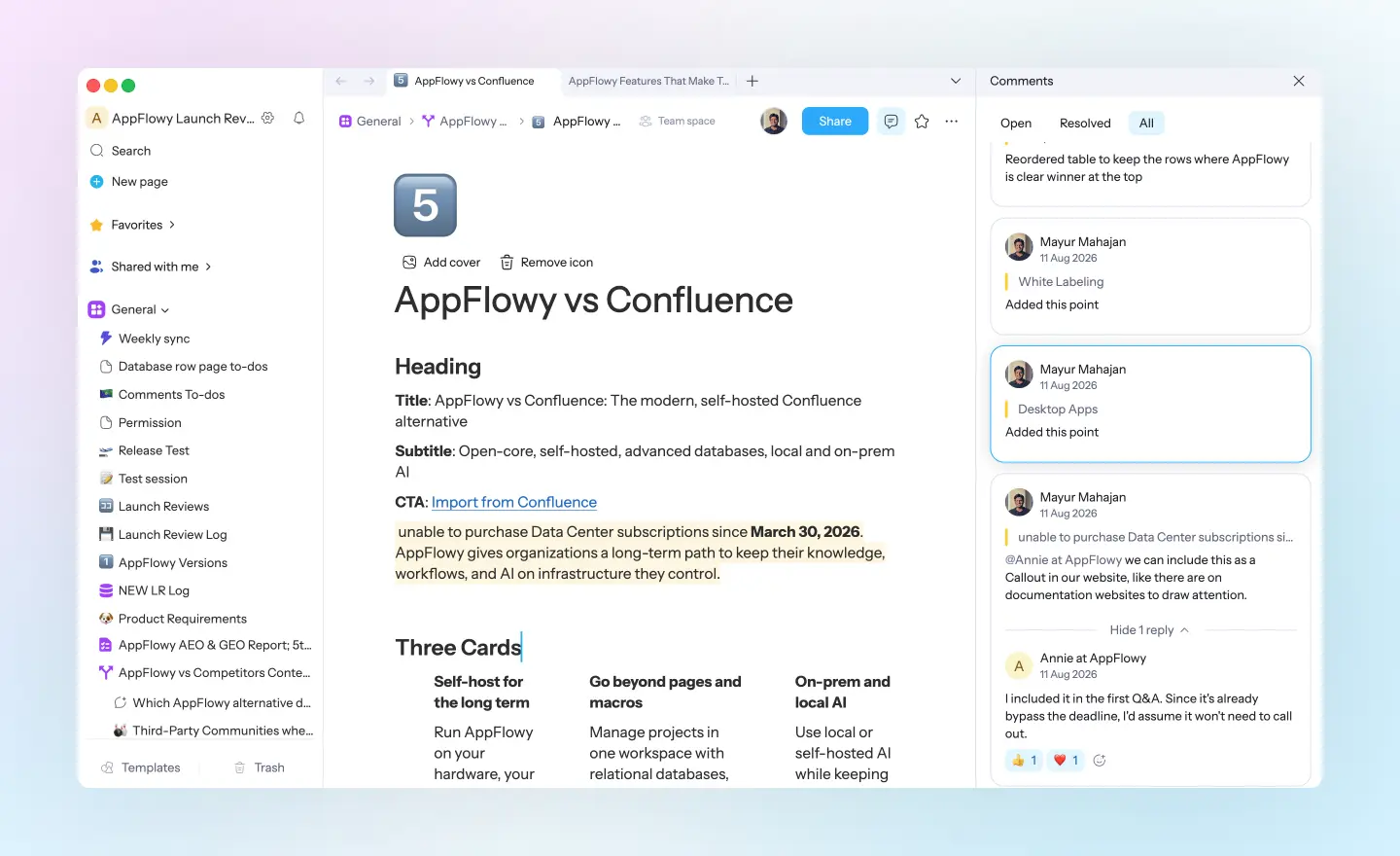Navigate back with the left arrow
This screenshot has width=1400, height=856.
340,81
